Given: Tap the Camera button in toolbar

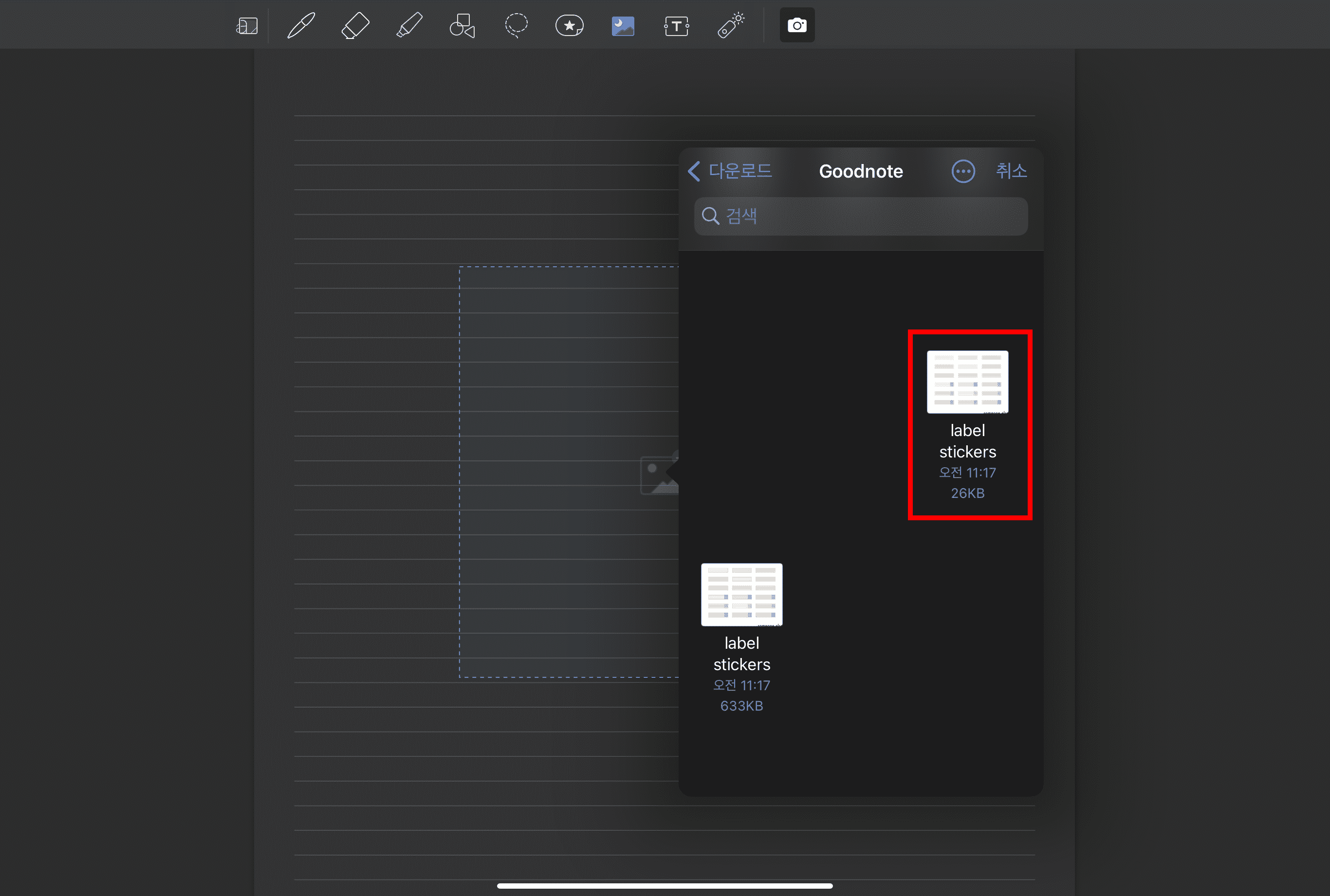Looking at the screenshot, I should coord(797,25).
